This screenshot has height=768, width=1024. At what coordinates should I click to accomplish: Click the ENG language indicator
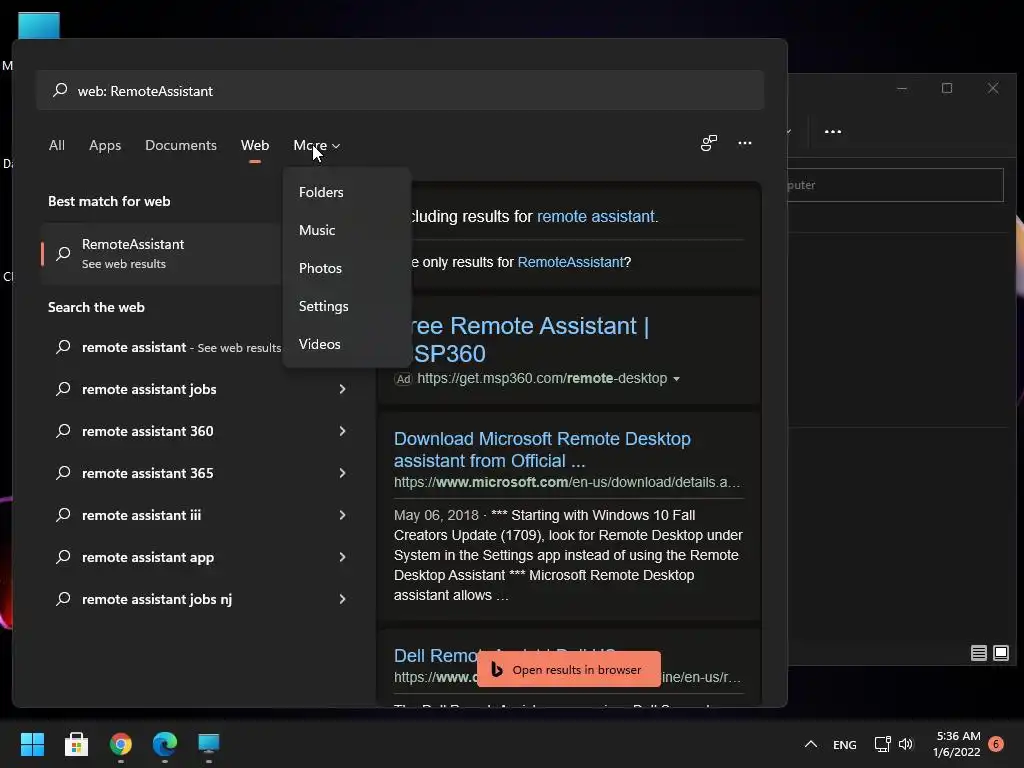844,744
